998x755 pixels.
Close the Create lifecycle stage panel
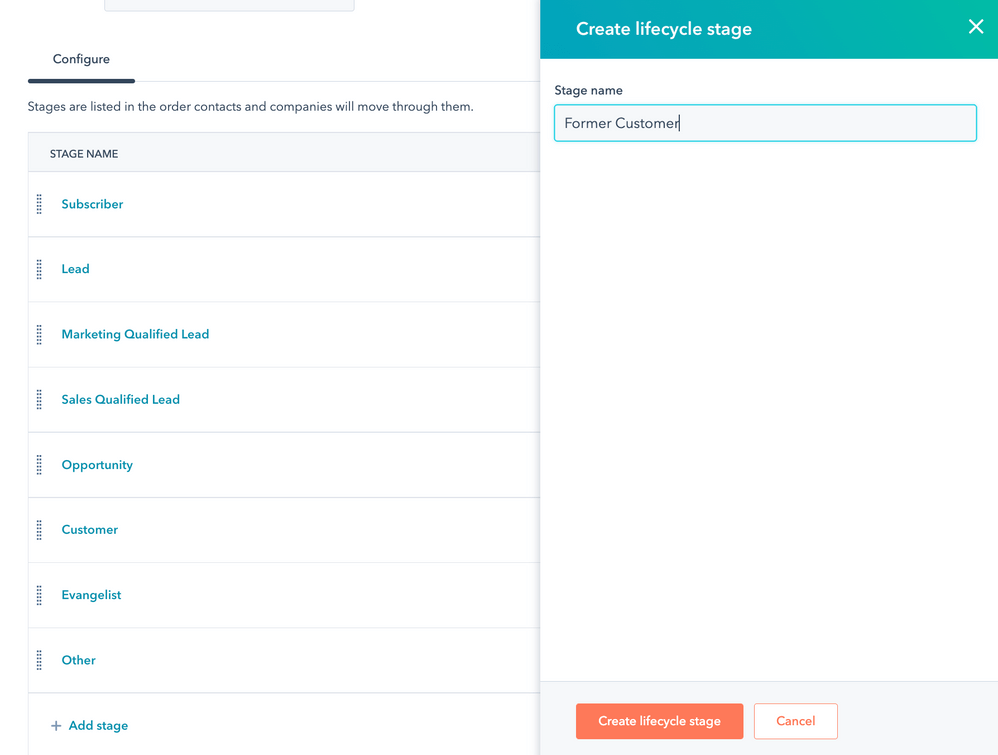(x=976, y=27)
